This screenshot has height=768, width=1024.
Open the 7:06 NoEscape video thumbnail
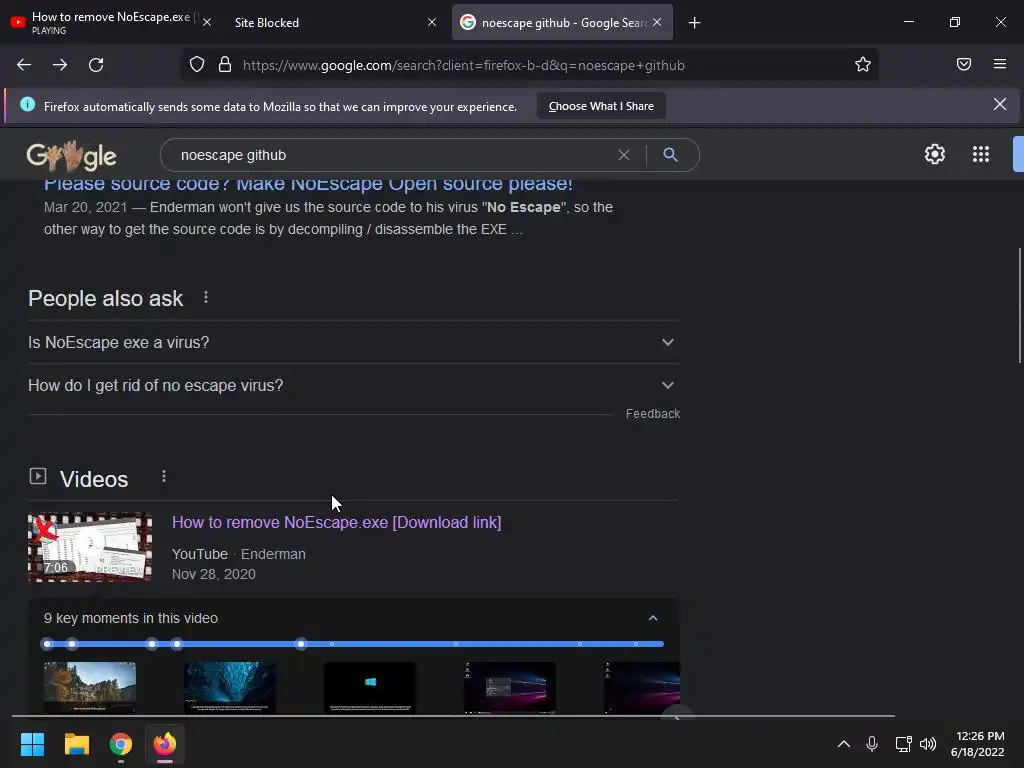coord(90,547)
